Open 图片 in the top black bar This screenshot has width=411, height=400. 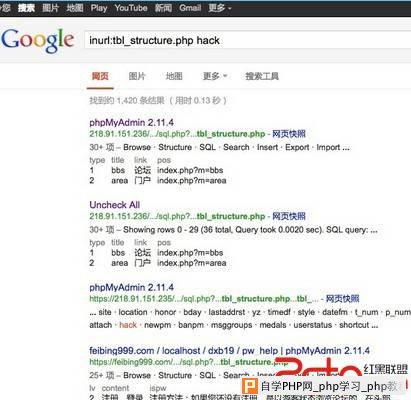click(x=50, y=8)
